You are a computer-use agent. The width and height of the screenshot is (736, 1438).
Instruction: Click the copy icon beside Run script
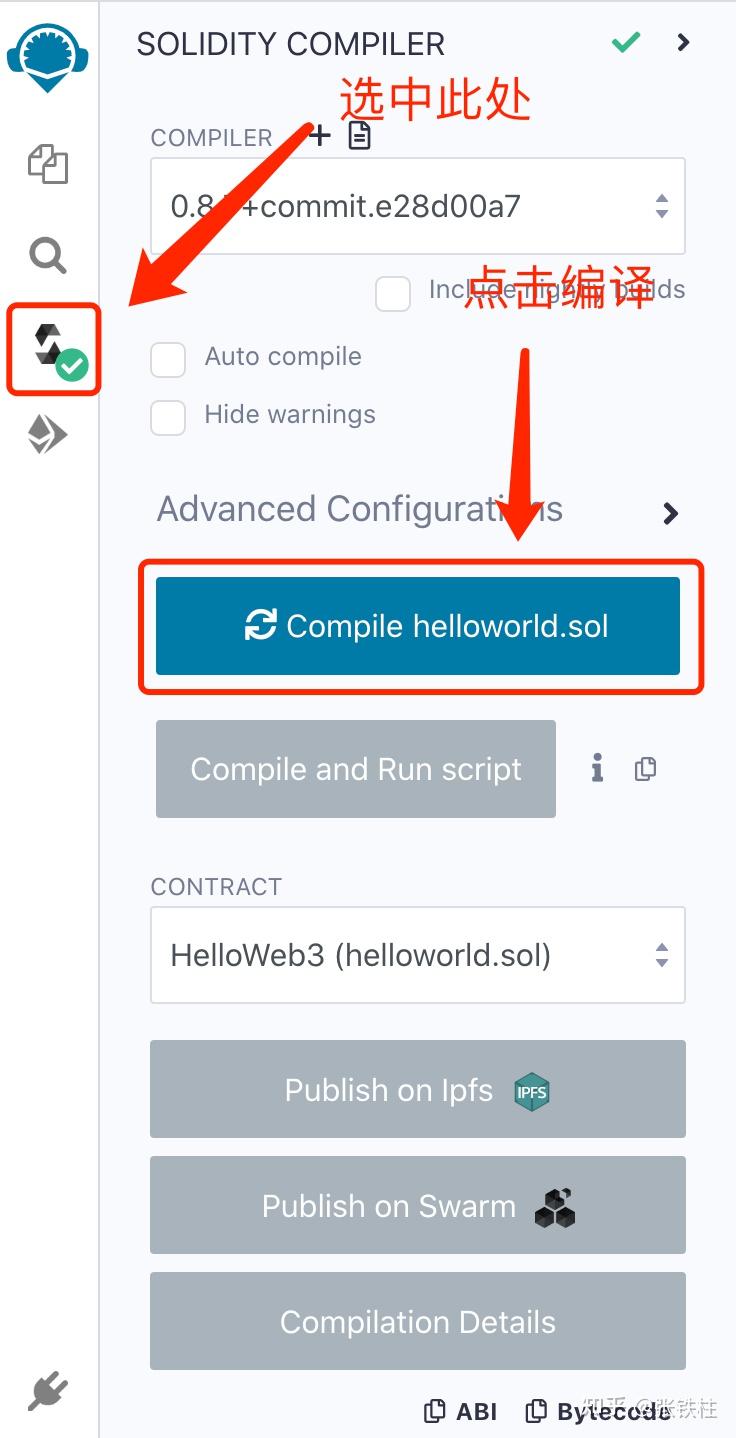[x=645, y=769]
